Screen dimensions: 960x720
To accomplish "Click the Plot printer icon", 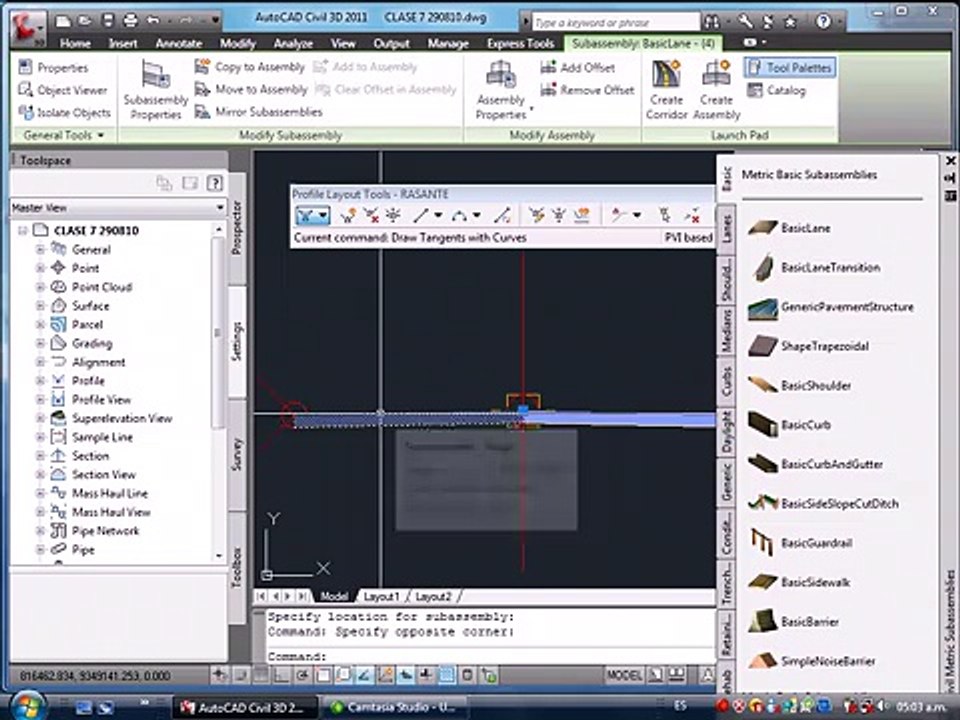I will coord(130,21).
